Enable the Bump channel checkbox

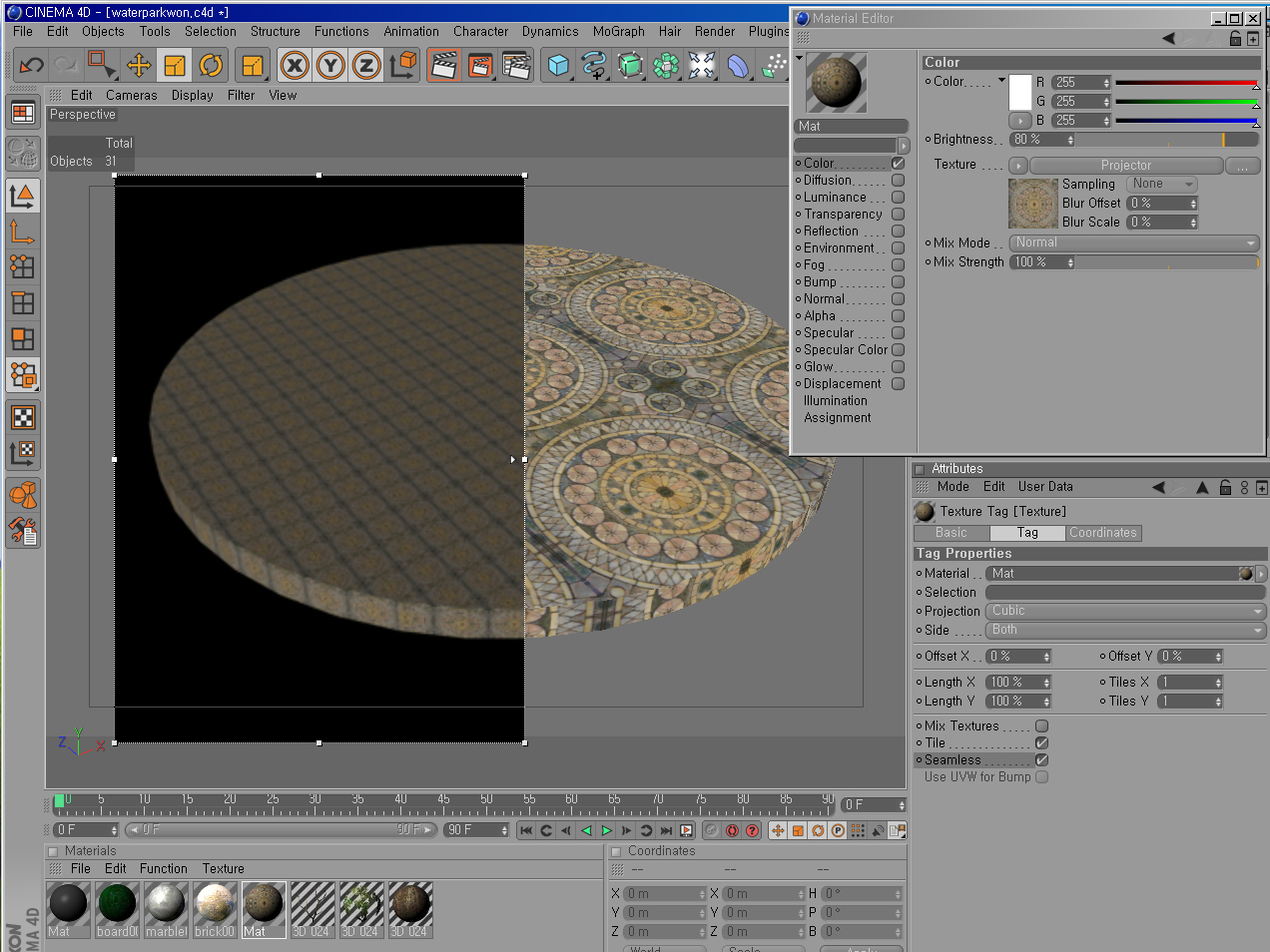pos(898,282)
